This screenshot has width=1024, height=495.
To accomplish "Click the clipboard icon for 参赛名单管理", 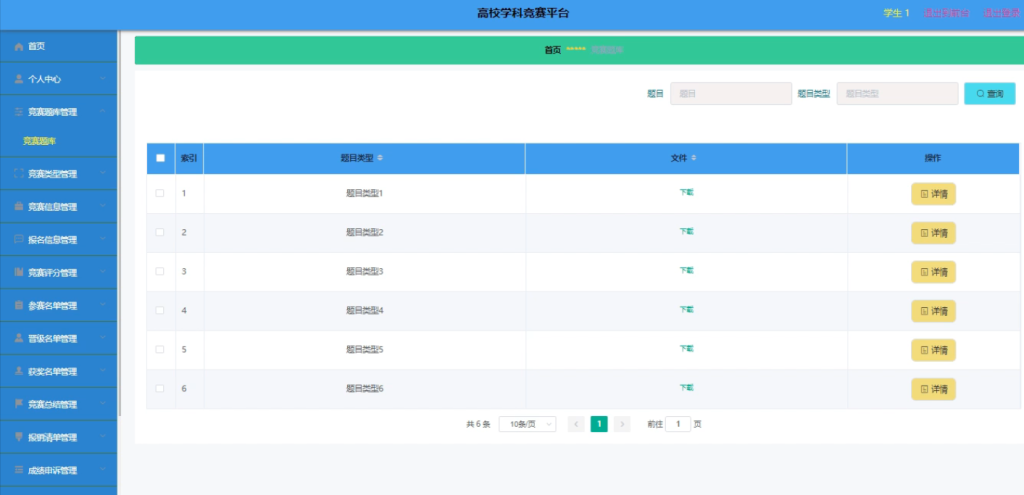I will tap(19, 306).
